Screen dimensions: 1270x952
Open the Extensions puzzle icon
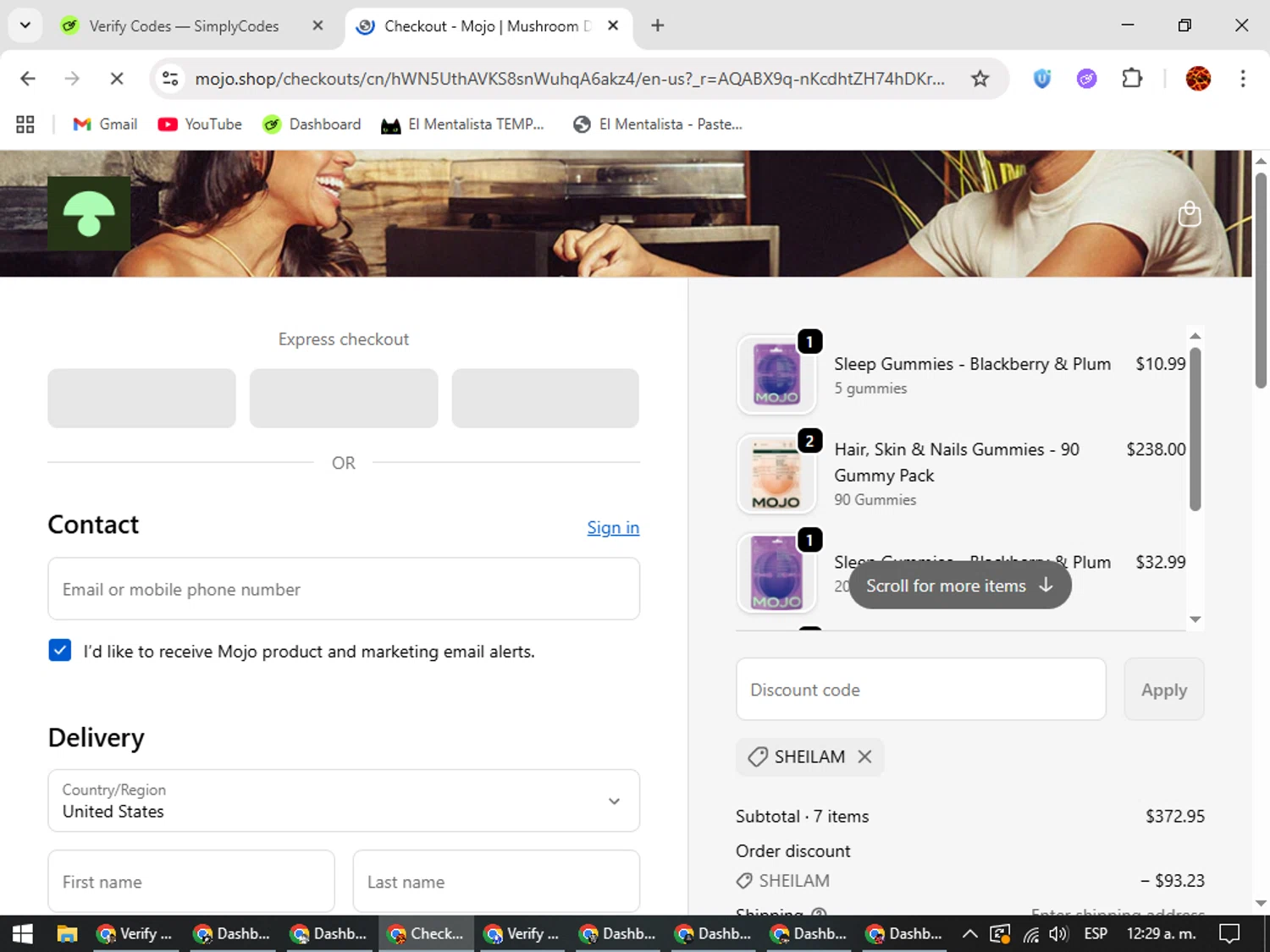point(1132,79)
